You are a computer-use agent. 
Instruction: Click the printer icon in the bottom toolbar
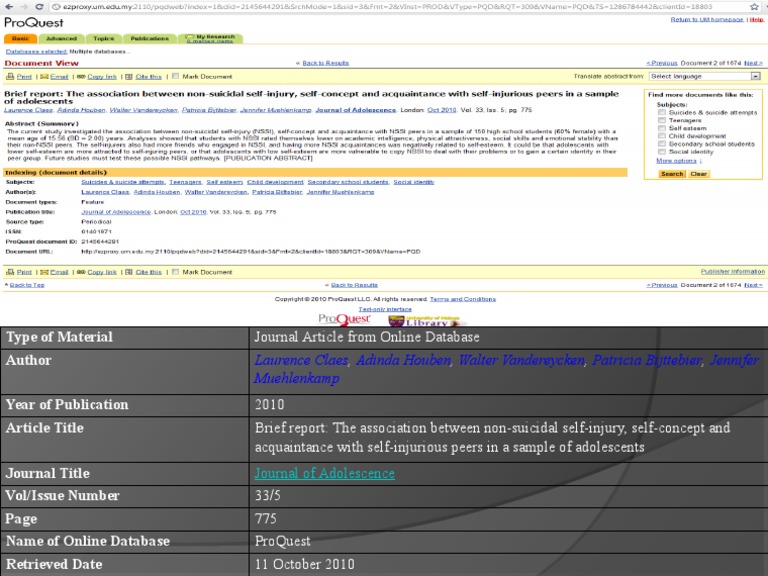tap(10, 272)
